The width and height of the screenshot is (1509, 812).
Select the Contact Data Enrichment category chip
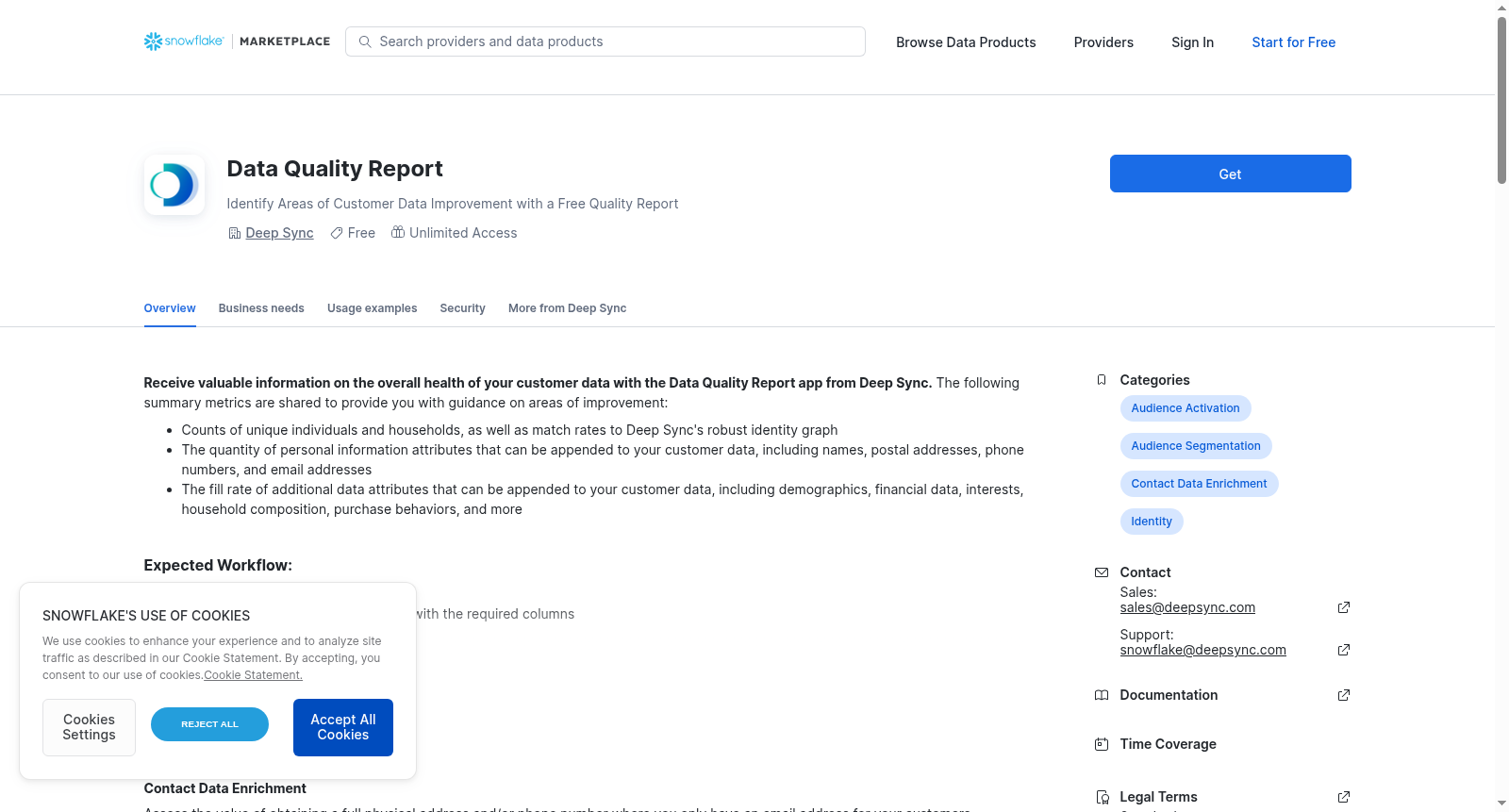(1199, 484)
